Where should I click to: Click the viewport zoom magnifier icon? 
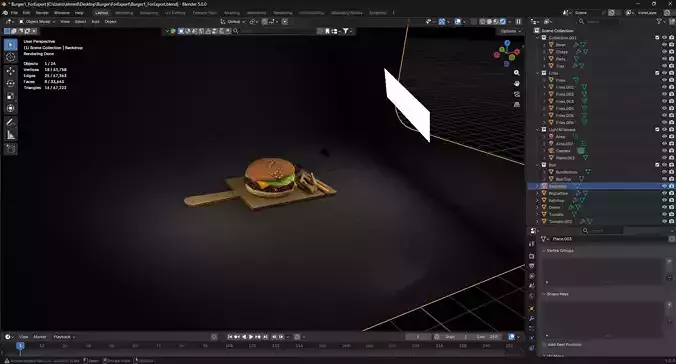point(516,73)
